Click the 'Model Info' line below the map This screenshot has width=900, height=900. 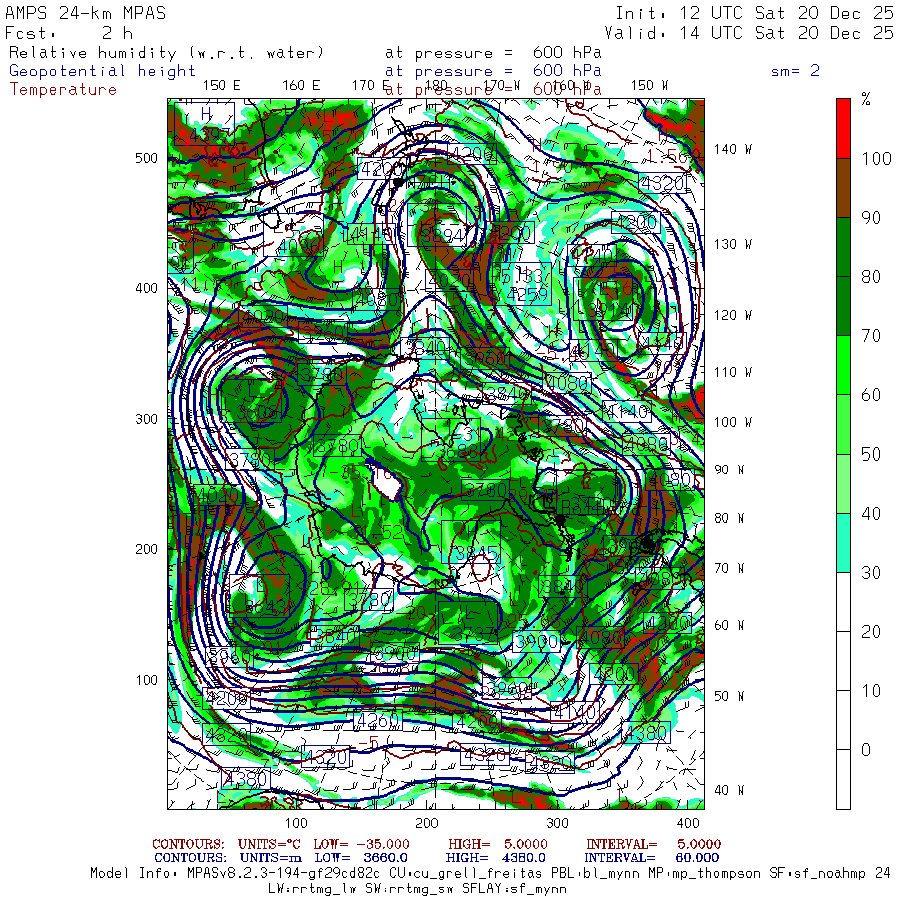pos(490,872)
